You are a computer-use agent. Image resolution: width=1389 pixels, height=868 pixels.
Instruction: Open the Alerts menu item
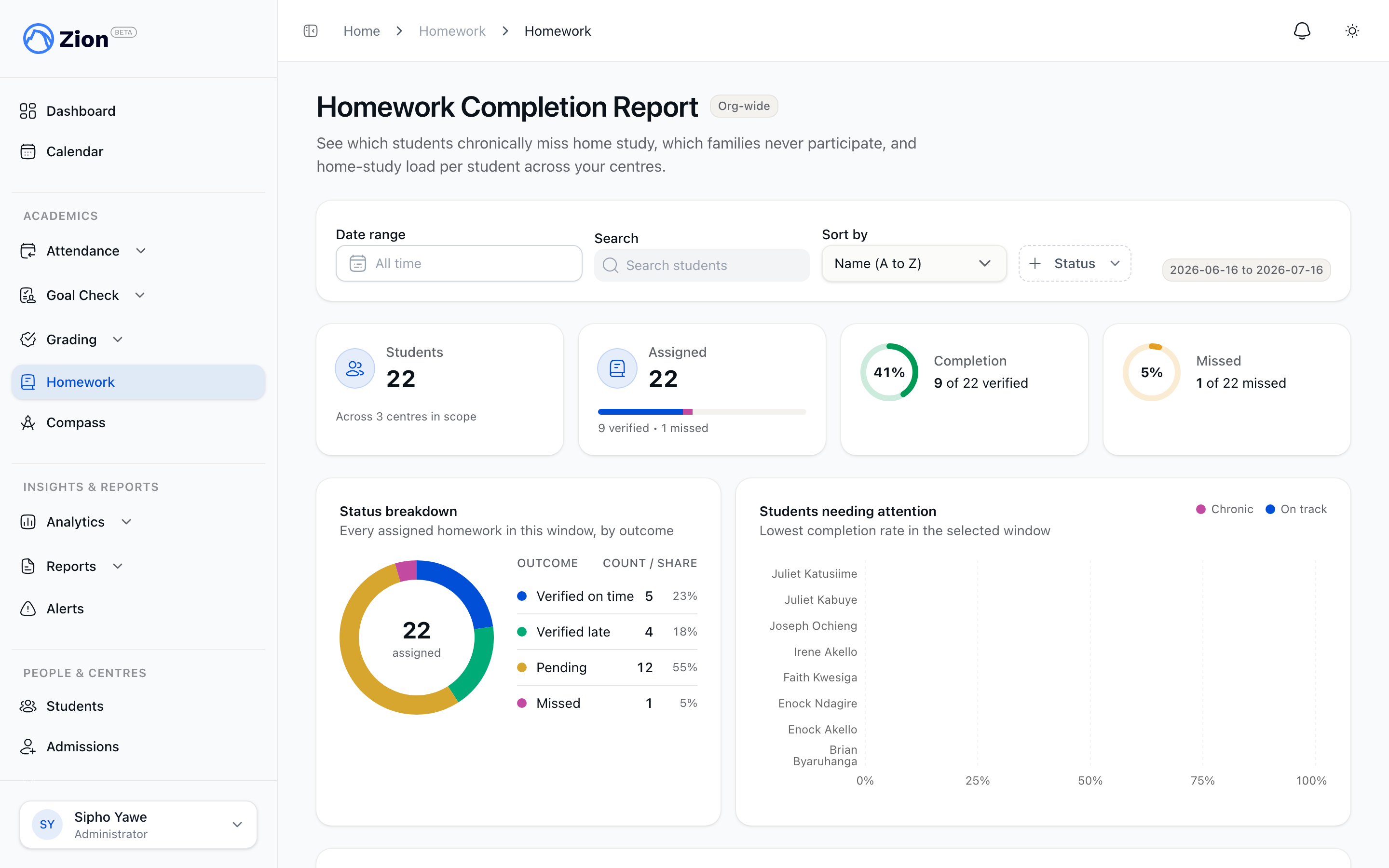click(x=138, y=609)
